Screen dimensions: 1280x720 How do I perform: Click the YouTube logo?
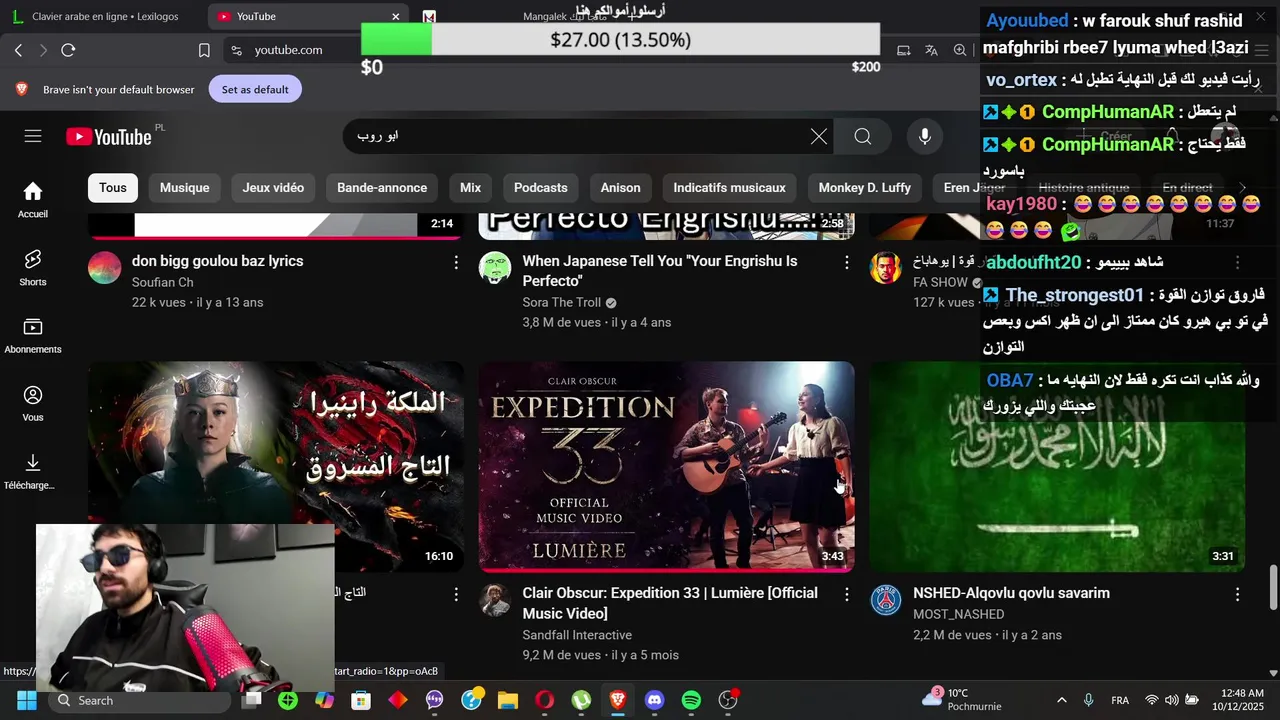[x=108, y=137]
